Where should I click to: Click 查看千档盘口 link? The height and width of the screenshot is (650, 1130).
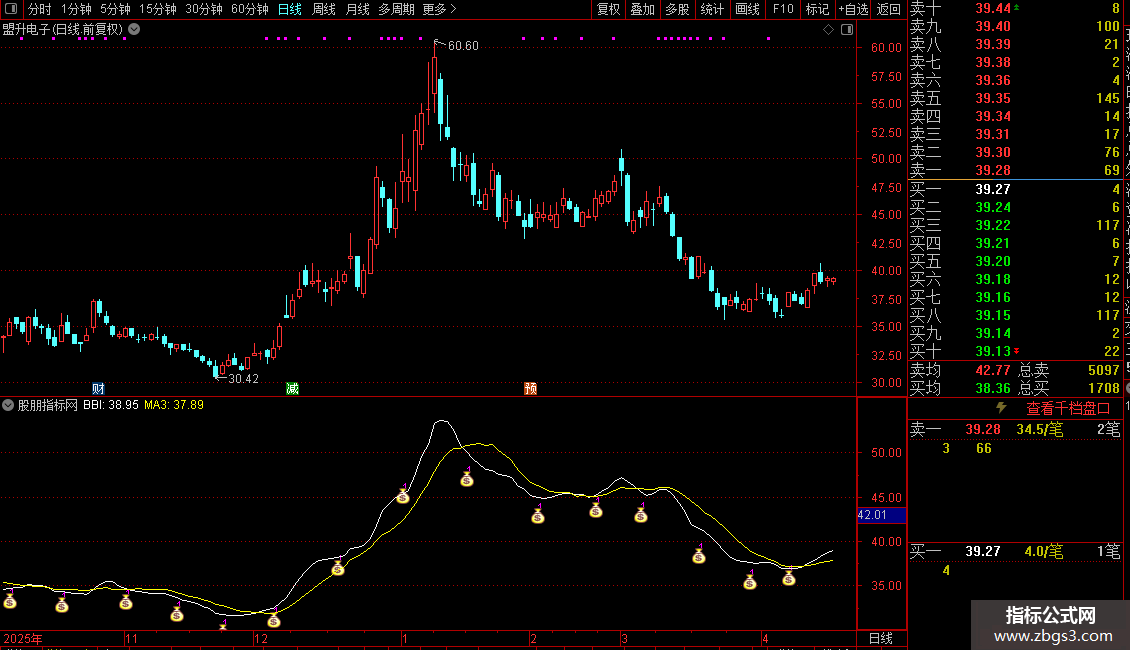(x=1068, y=408)
